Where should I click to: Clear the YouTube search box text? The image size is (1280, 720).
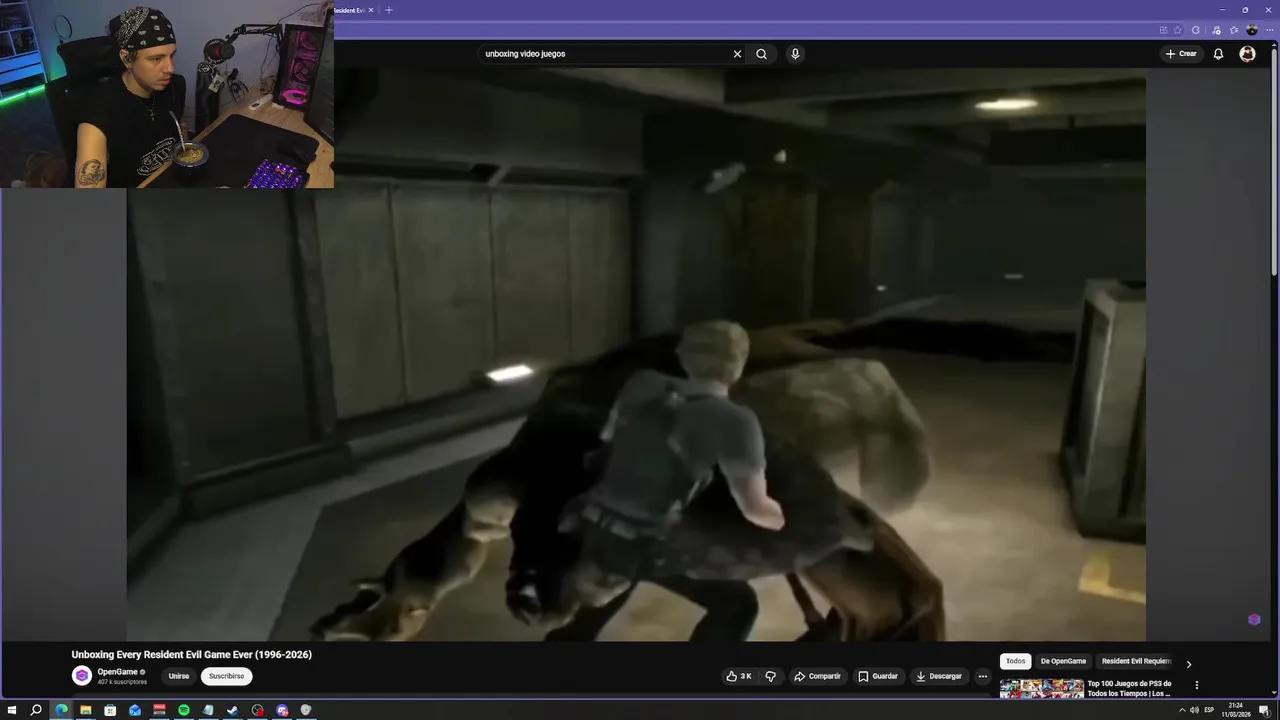[737, 54]
